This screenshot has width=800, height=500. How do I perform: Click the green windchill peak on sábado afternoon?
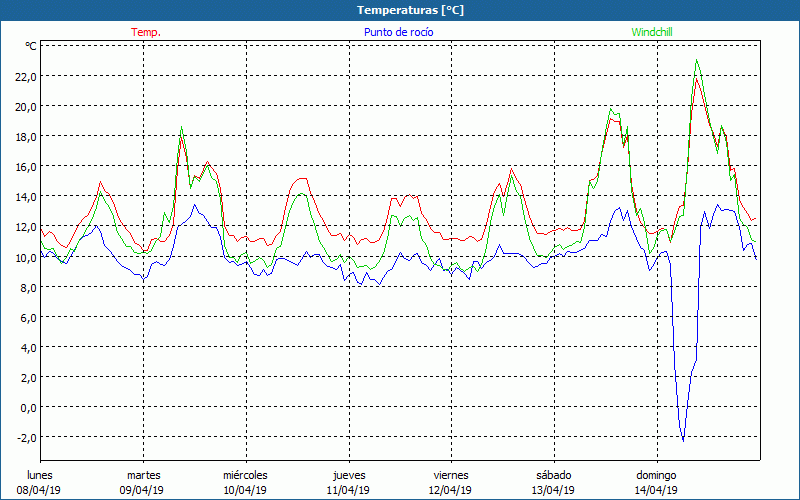point(610,109)
